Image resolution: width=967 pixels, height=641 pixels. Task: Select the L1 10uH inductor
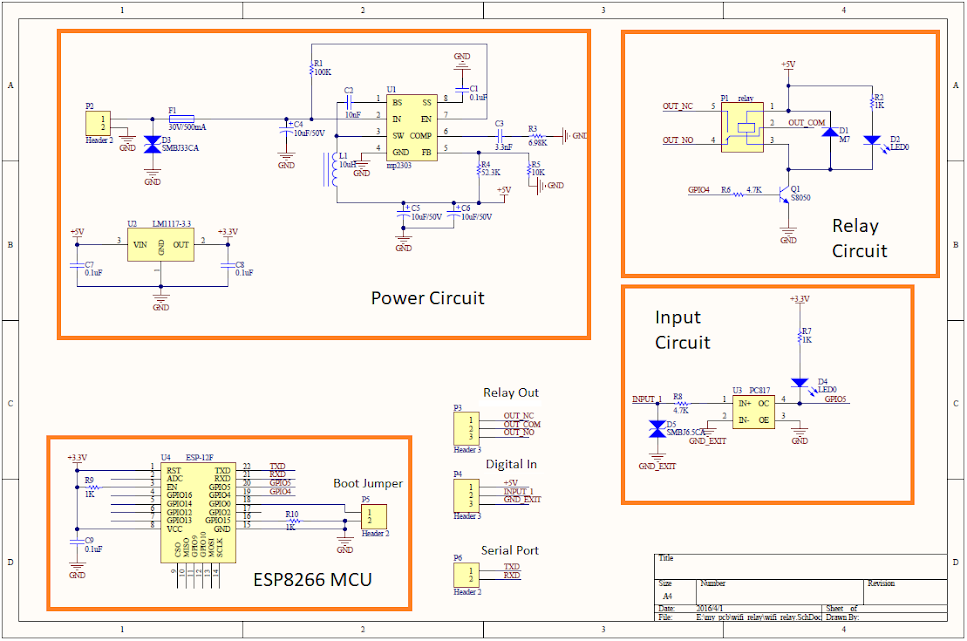click(331, 168)
